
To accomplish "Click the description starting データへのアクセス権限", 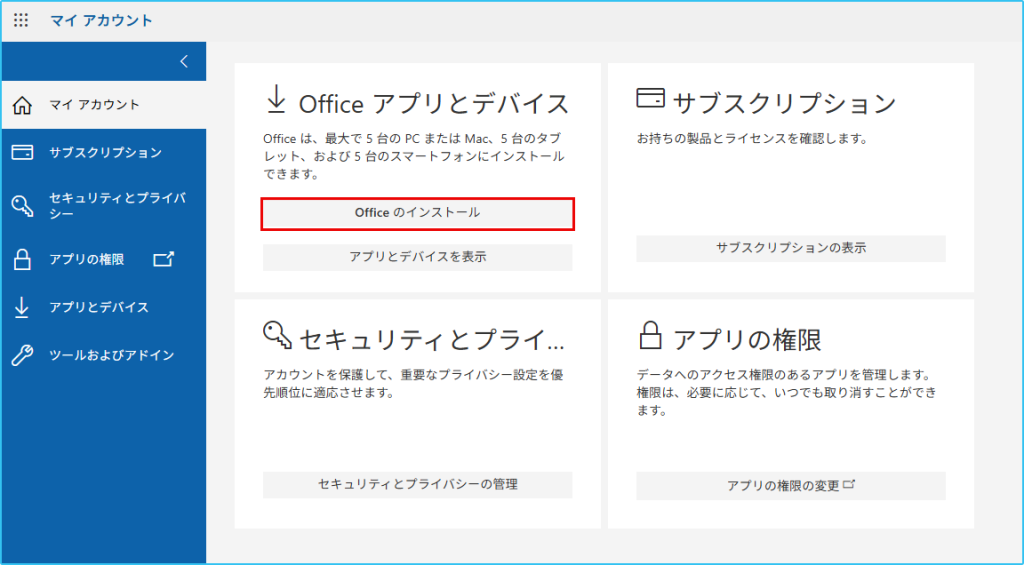I will [787, 393].
